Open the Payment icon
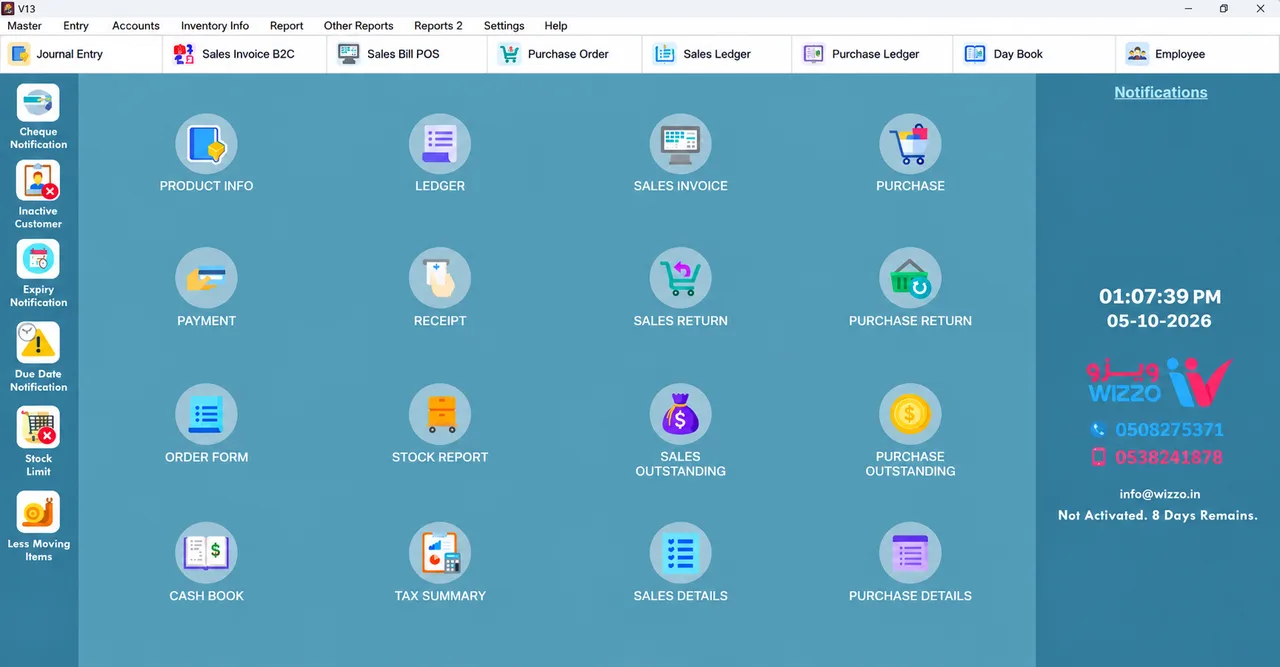The width and height of the screenshot is (1280, 667). point(206,278)
